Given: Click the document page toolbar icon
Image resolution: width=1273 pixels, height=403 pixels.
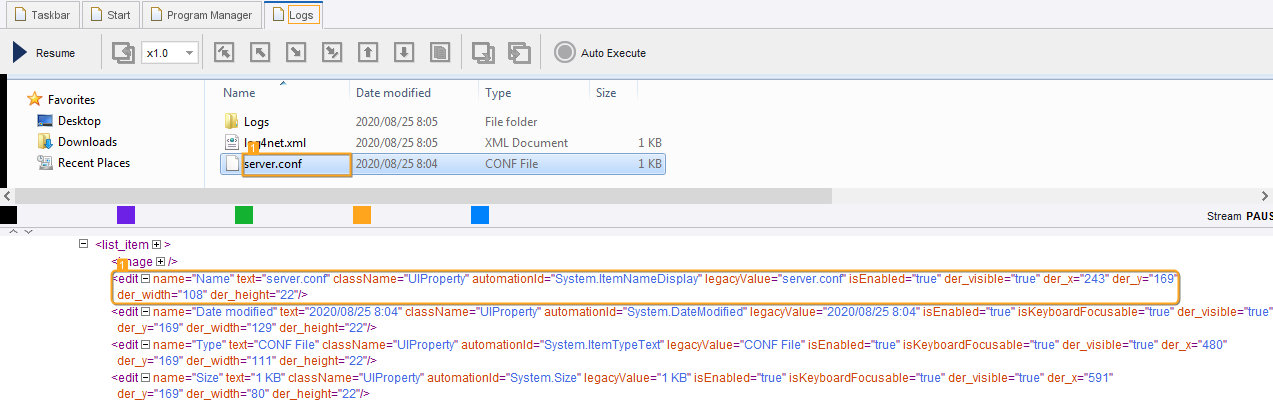Looking at the screenshot, I should pyautogui.click(x=439, y=53).
